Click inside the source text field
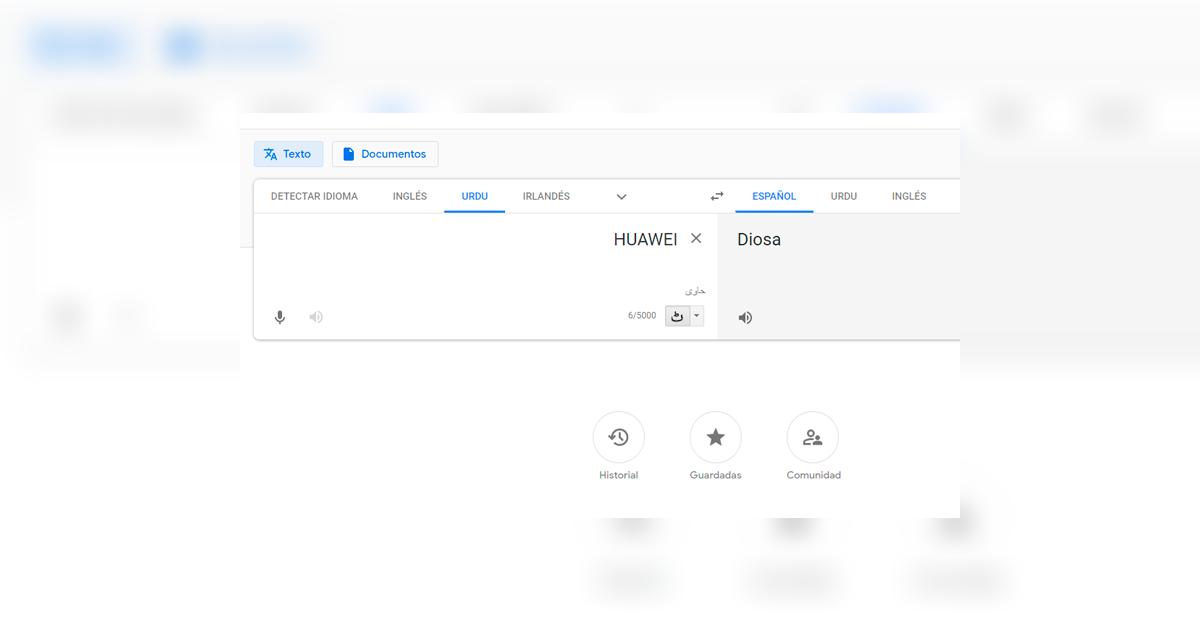 pyautogui.click(x=480, y=260)
